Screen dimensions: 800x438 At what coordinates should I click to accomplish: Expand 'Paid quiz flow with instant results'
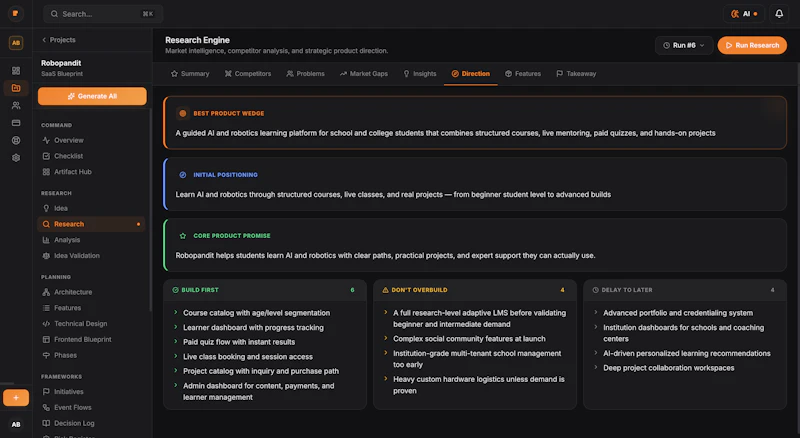pos(176,342)
